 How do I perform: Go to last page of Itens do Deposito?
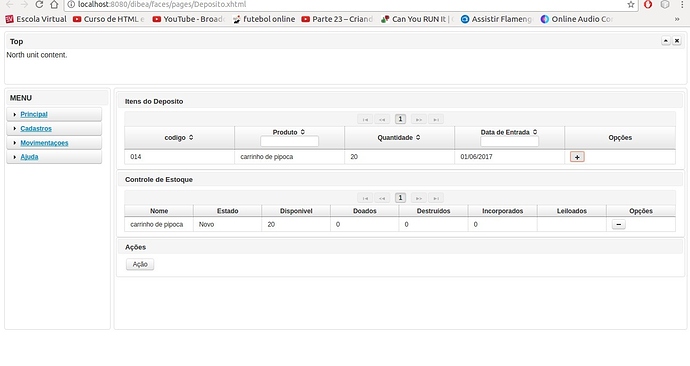point(436,119)
